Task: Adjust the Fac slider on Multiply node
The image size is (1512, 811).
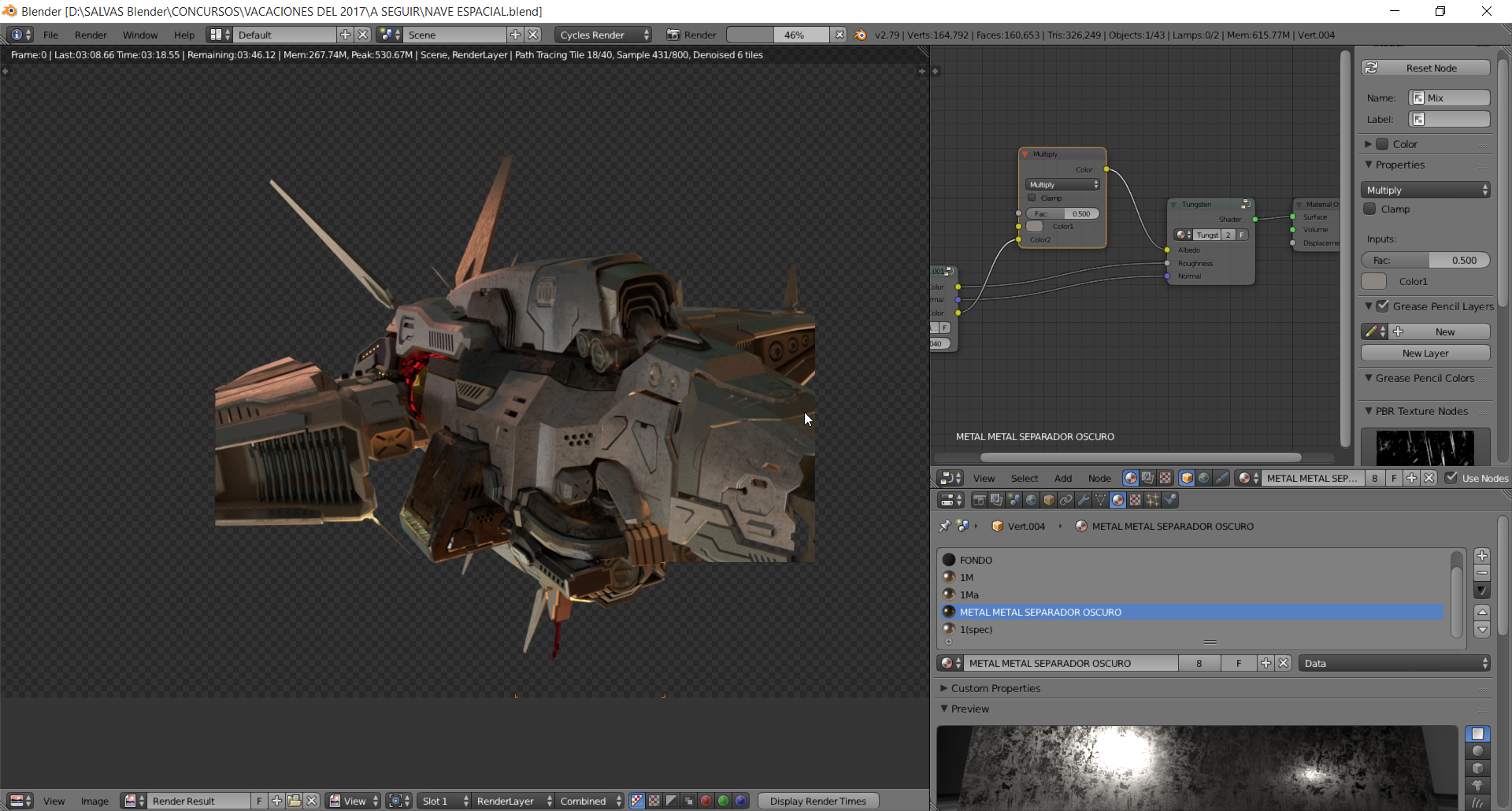Action: [x=1062, y=213]
